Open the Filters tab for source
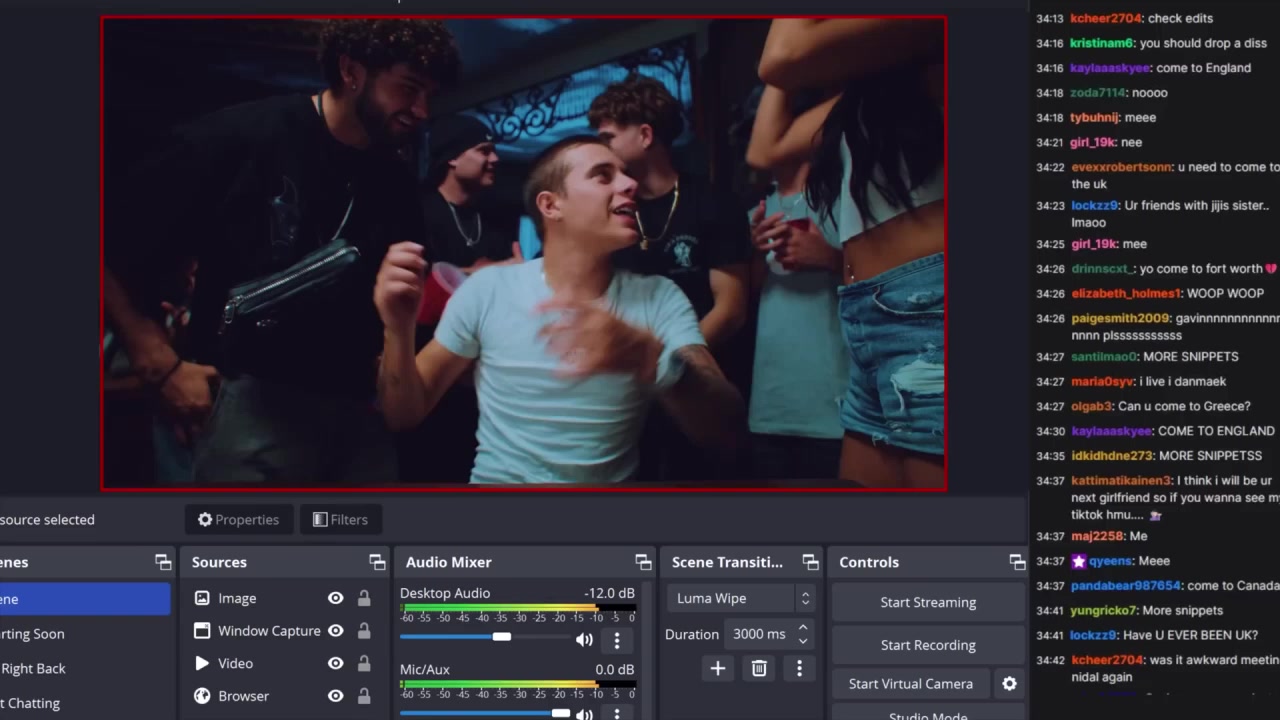 tap(340, 520)
